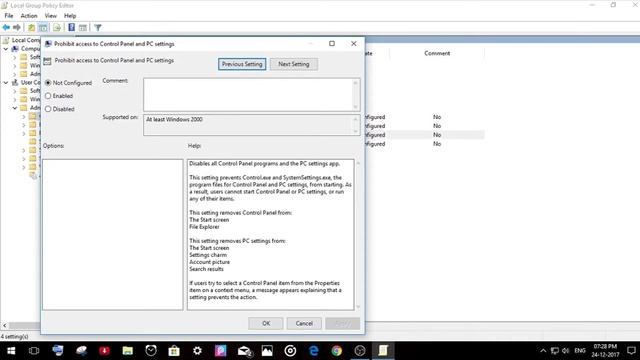Click the Back arrow in the toolbar
The width and height of the screenshot is (640, 360).
tap(6, 27)
